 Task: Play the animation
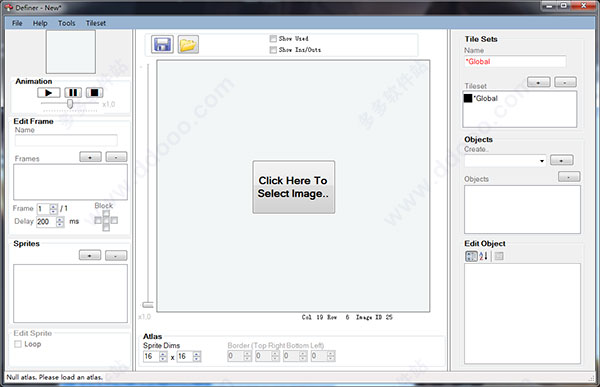pyautogui.click(x=49, y=93)
